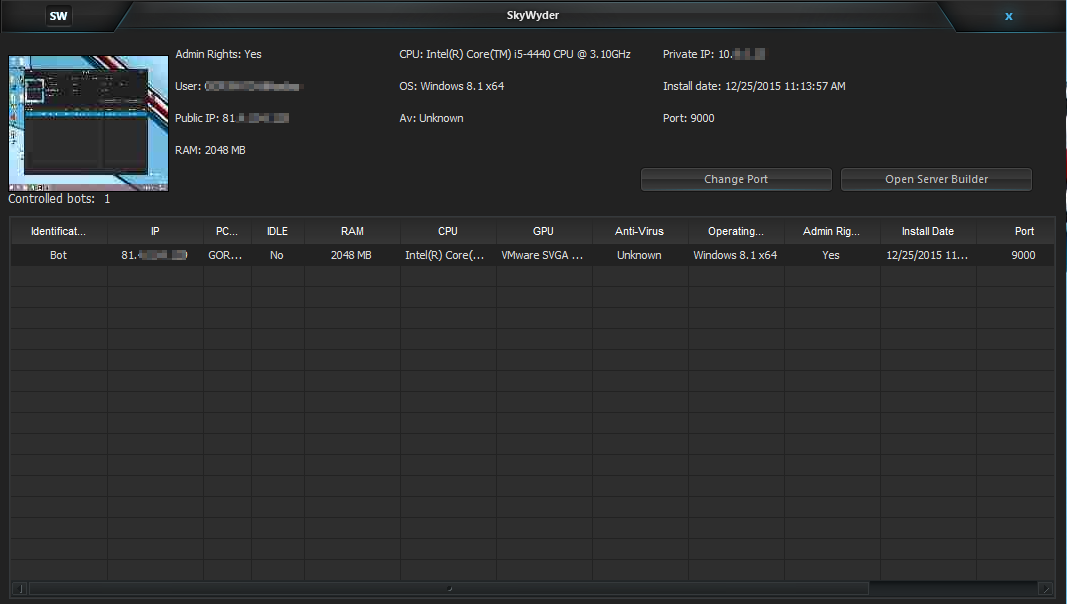Click the CPU: Intel(R) Core i5-4440 text

[x=514, y=54]
